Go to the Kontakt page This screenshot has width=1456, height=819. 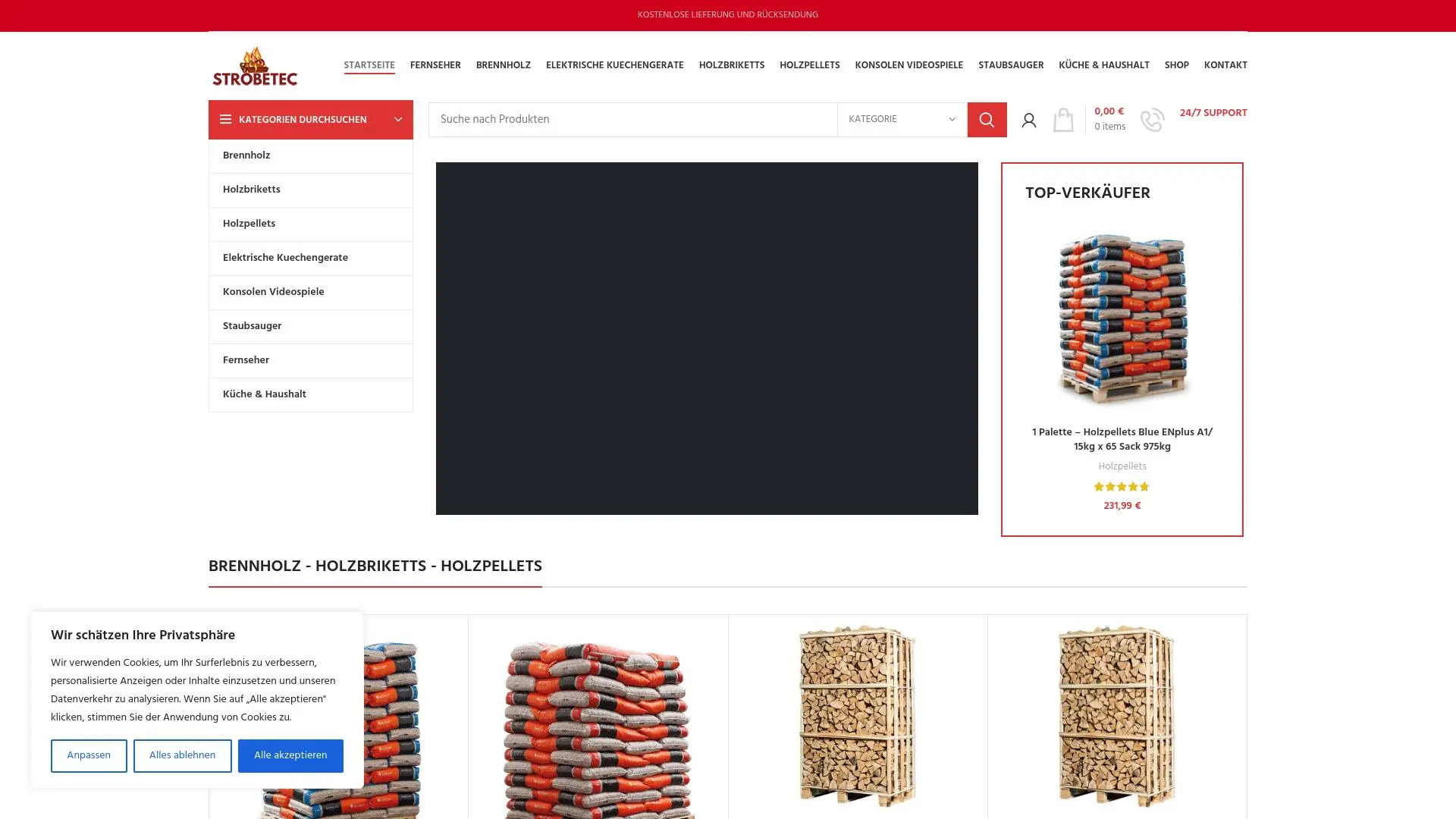click(x=1225, y=65)
